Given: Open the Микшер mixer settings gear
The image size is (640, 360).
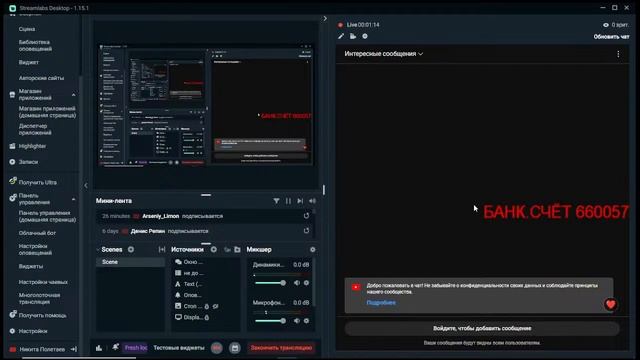Looking at the screenshot, I should tap(313, 249).
